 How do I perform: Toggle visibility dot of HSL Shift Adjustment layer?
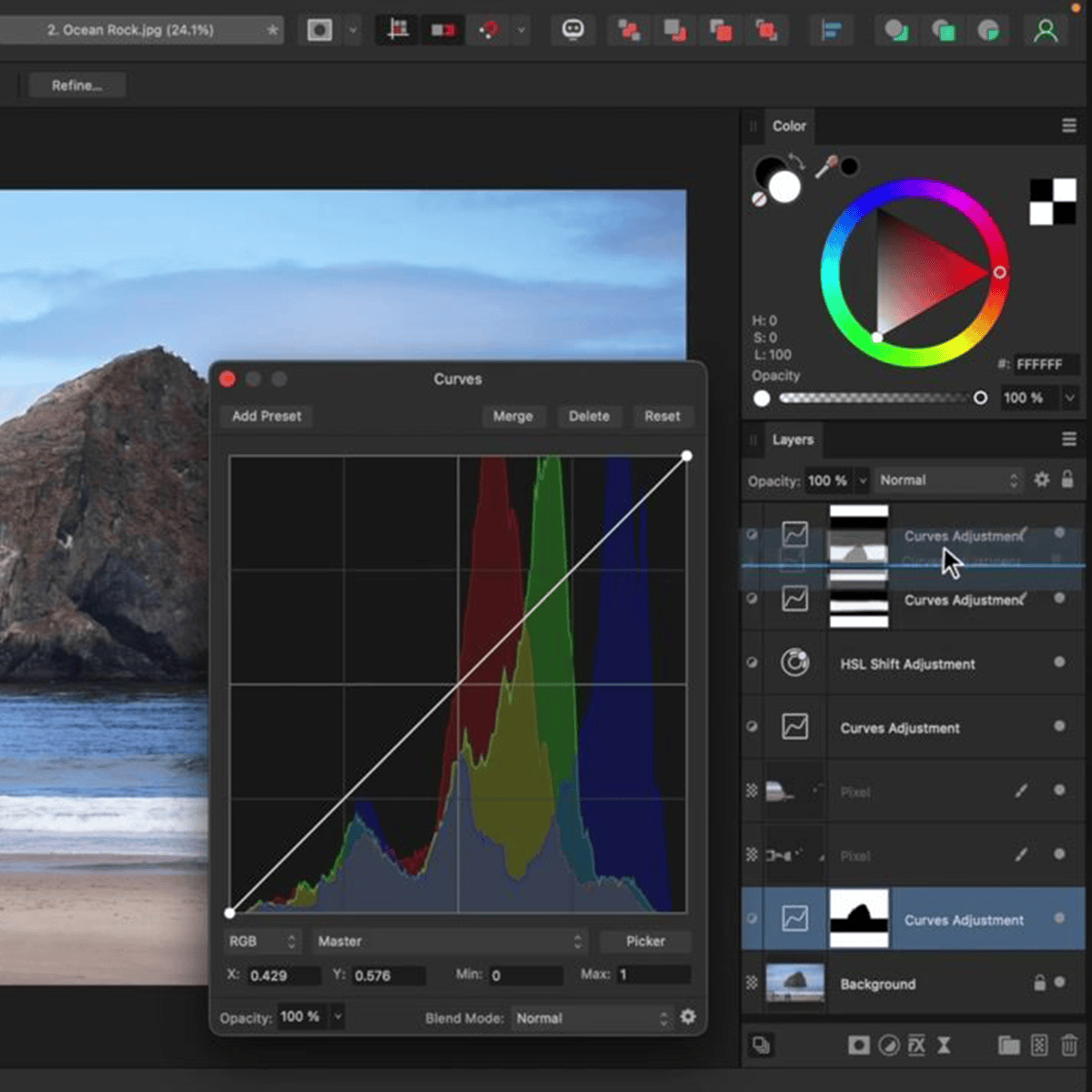click(x=1059, y=662)
